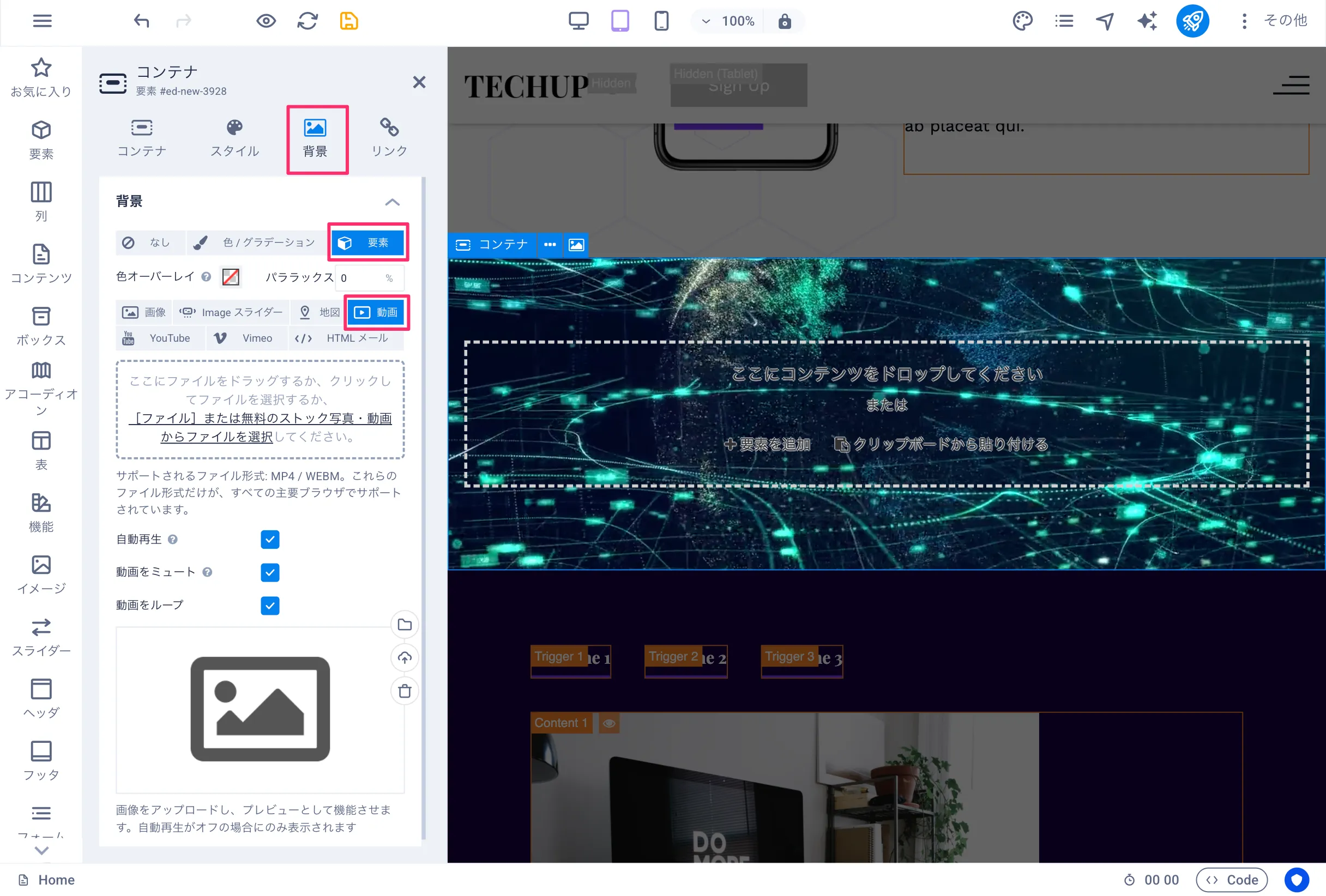Open 要素 elements category in sidebar

(41, 140)
